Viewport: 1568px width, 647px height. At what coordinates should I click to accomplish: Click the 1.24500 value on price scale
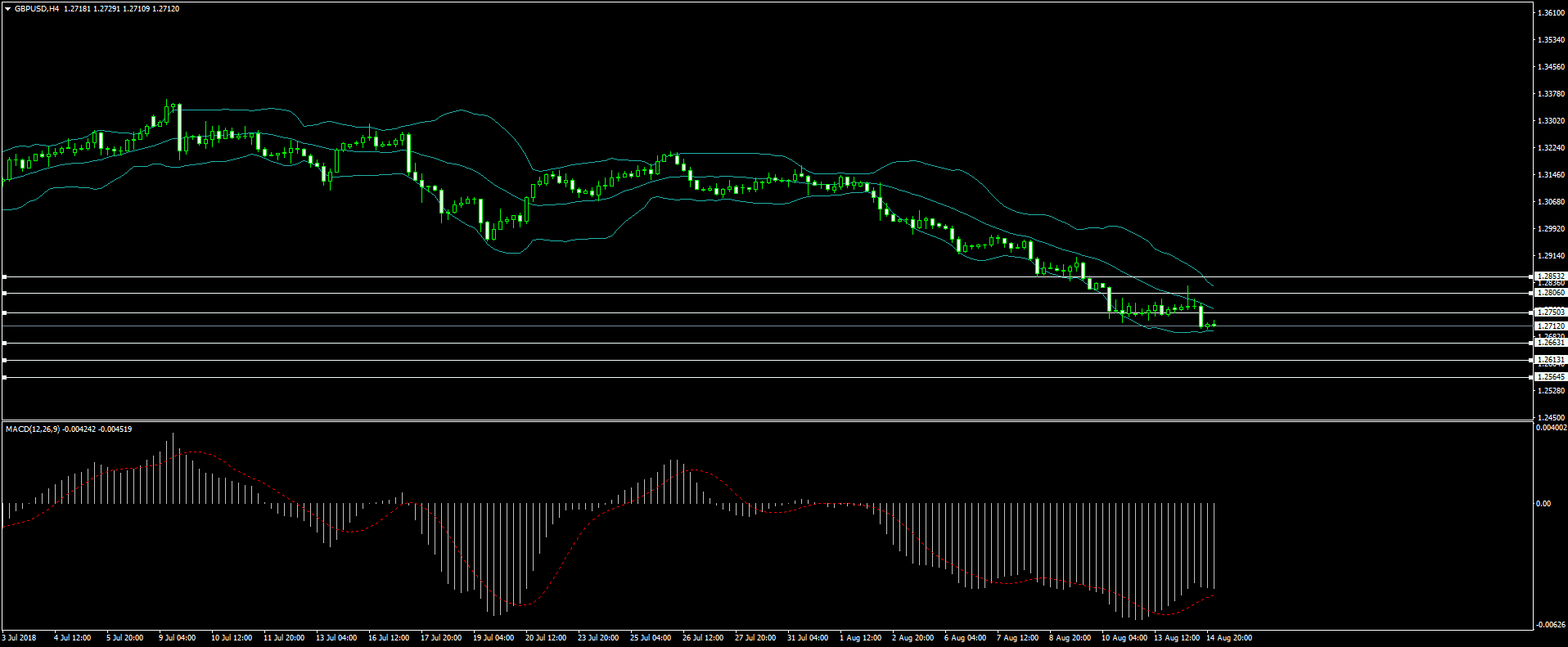pyautogui.click(x=1551, y=418)
